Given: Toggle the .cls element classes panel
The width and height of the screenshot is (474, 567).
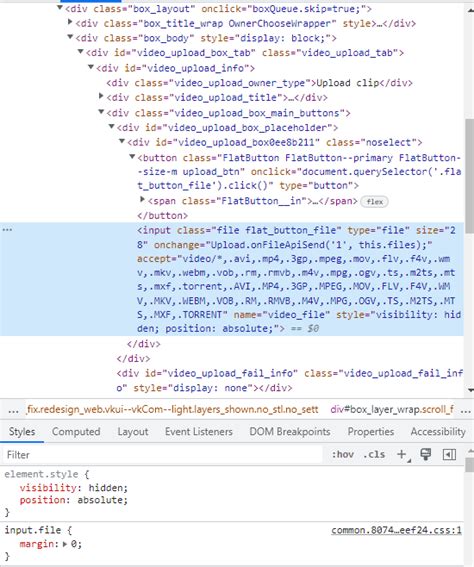Looking at the screenshot, I should [374, 455].
